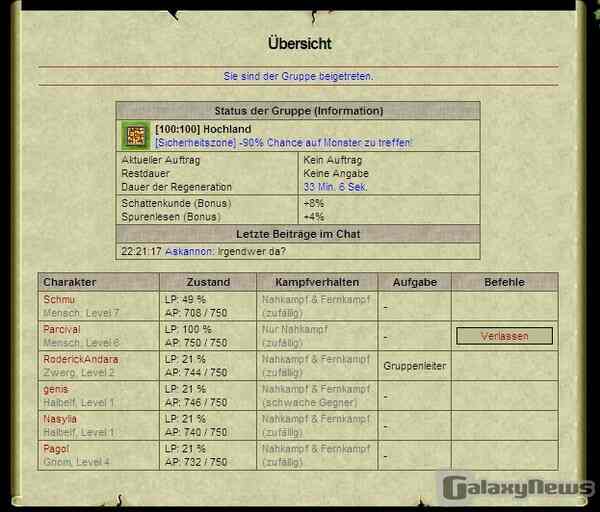Open Schmu character profile link
This screenshot has height=512, width=600.
click(x=59, y=299)
